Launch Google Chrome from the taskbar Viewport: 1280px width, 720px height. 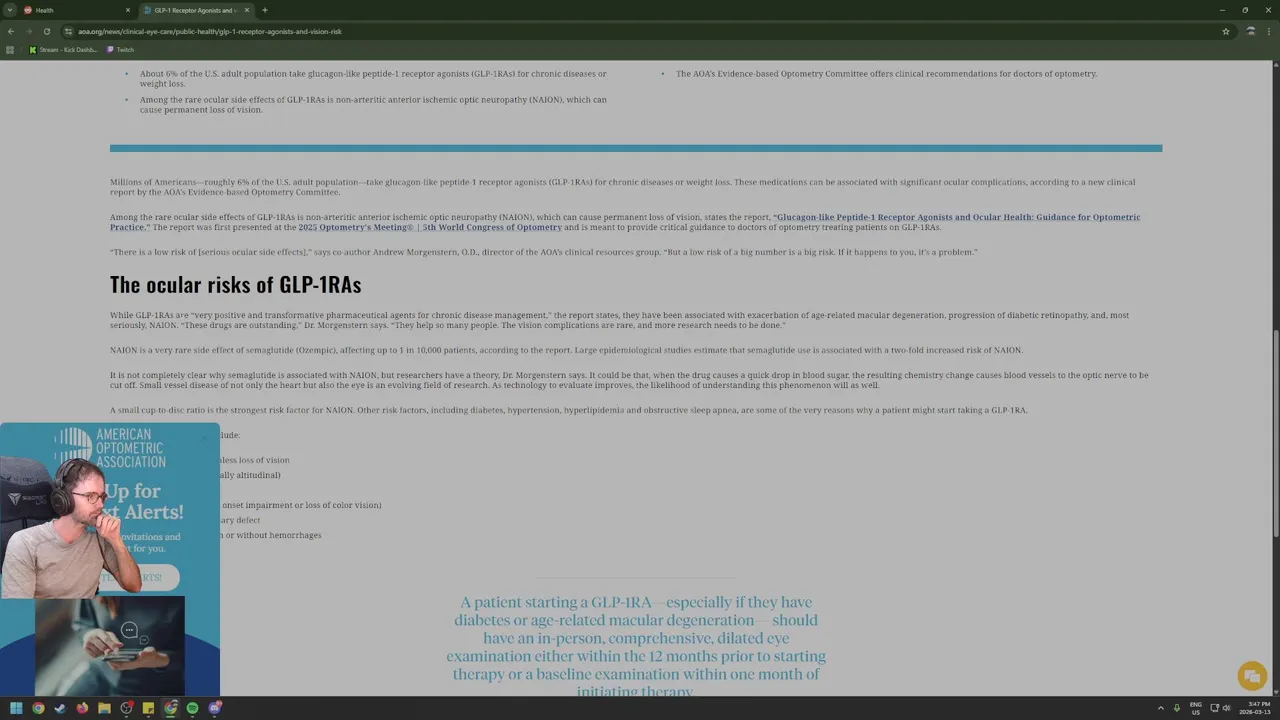[x=38, y=708]
